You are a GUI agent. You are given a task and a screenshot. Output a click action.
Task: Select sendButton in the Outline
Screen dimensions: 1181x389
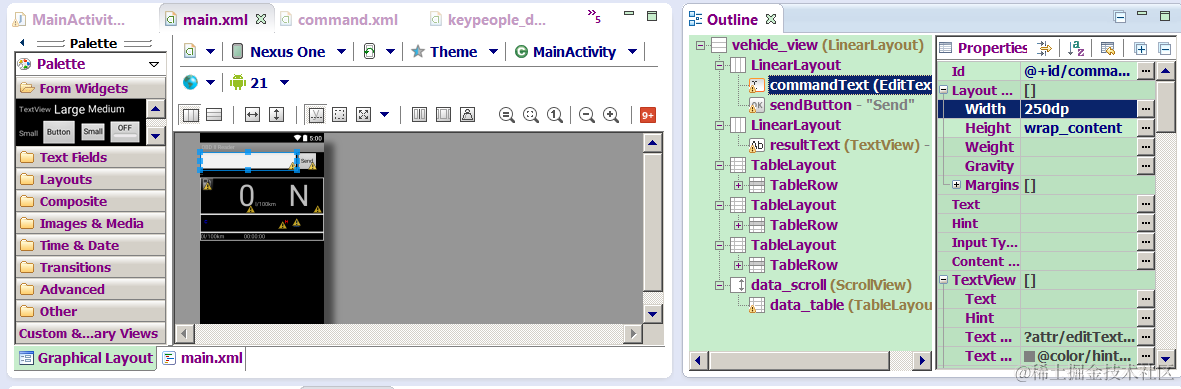point(832,105)
